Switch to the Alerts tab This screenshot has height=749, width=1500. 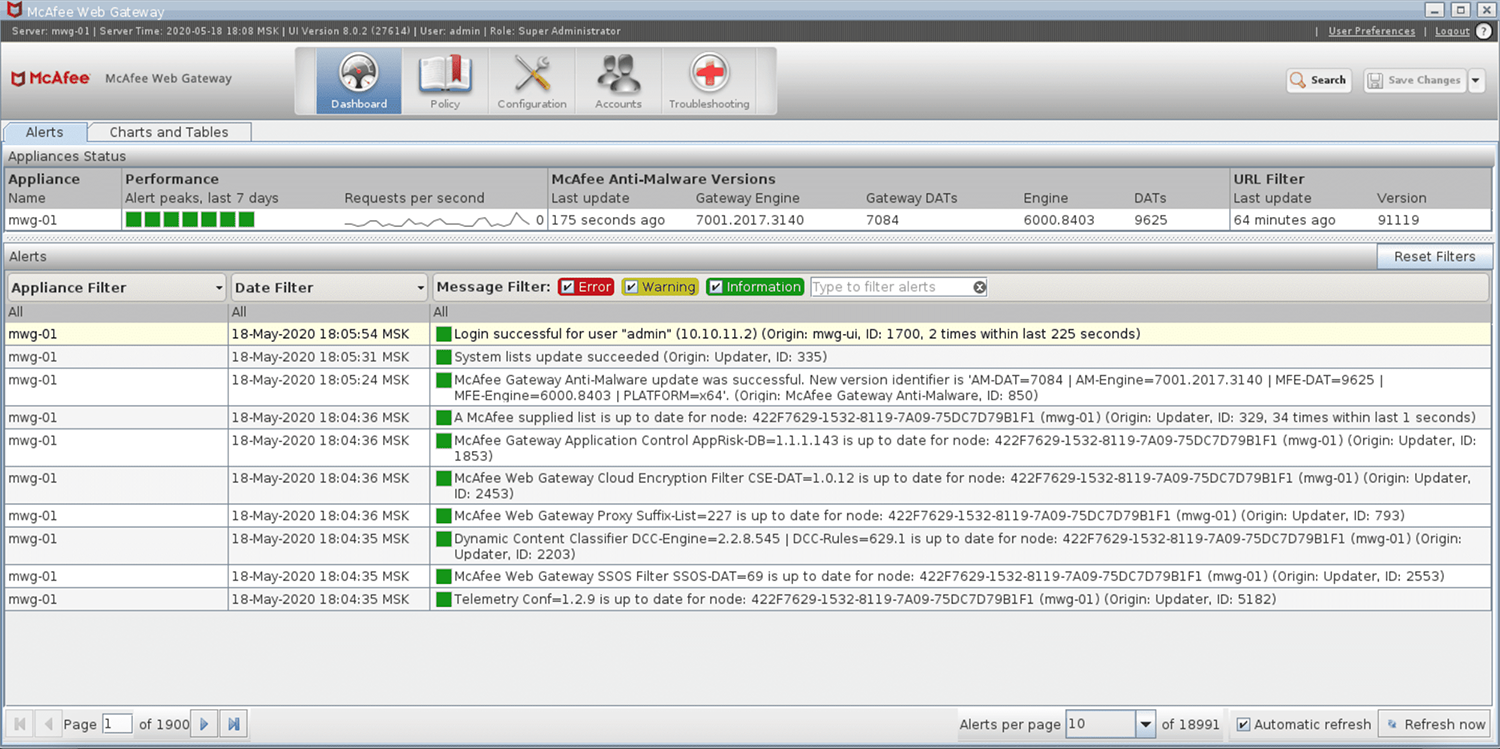point(45,132)
